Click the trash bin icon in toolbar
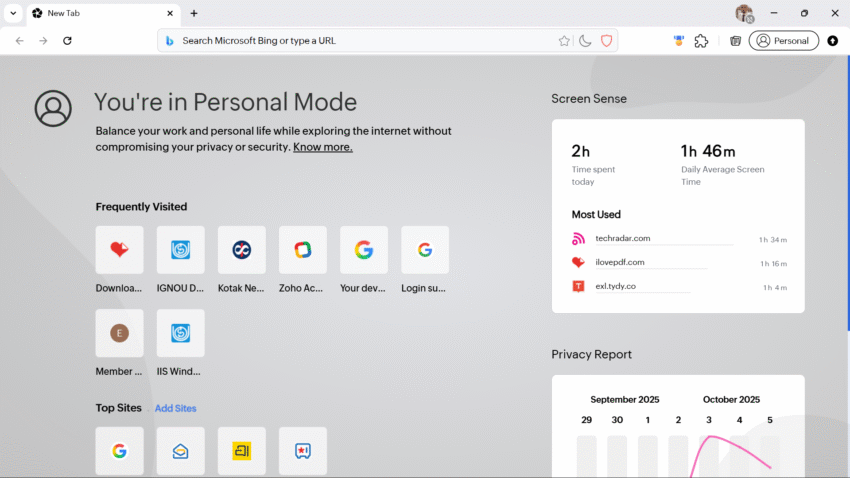This screenshot has height=478, width=850. tap(735, 41)
